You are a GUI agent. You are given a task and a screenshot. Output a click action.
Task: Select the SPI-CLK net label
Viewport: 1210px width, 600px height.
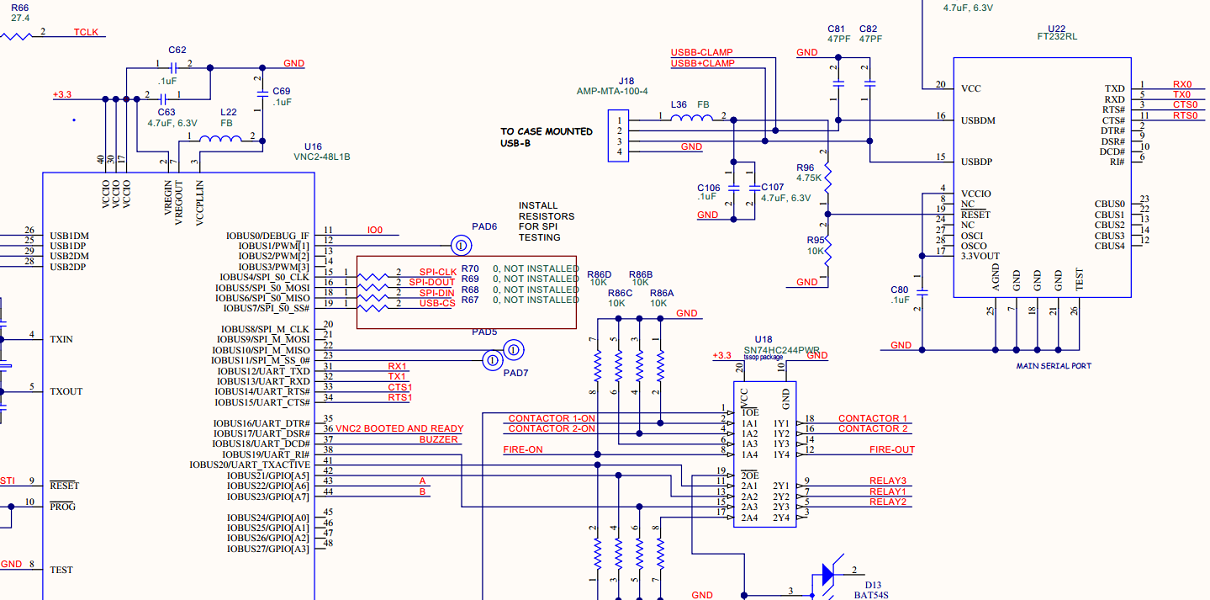(437, 272)
